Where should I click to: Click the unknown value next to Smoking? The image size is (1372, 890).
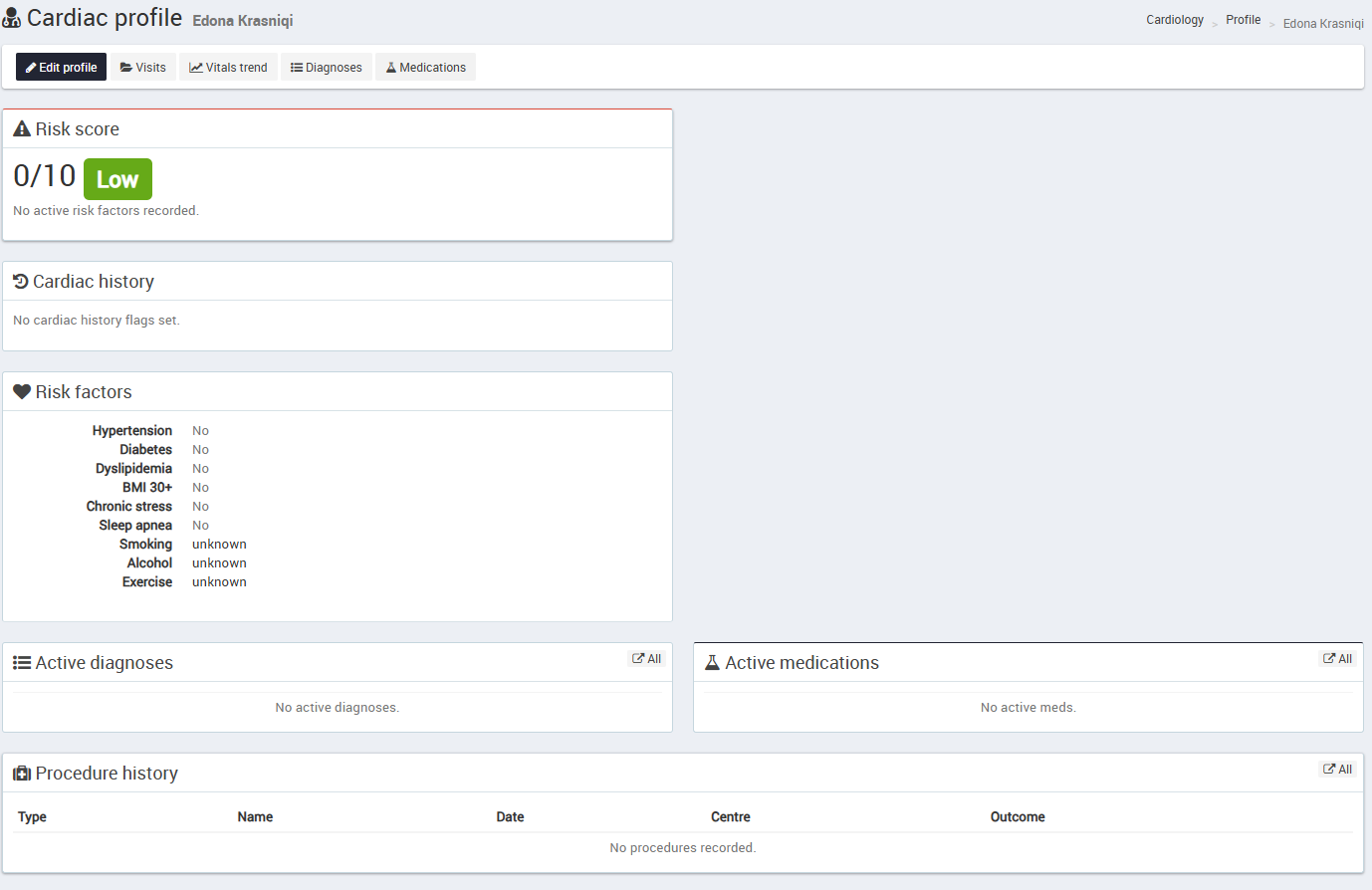pyautogui.click(x=219, y=544)
